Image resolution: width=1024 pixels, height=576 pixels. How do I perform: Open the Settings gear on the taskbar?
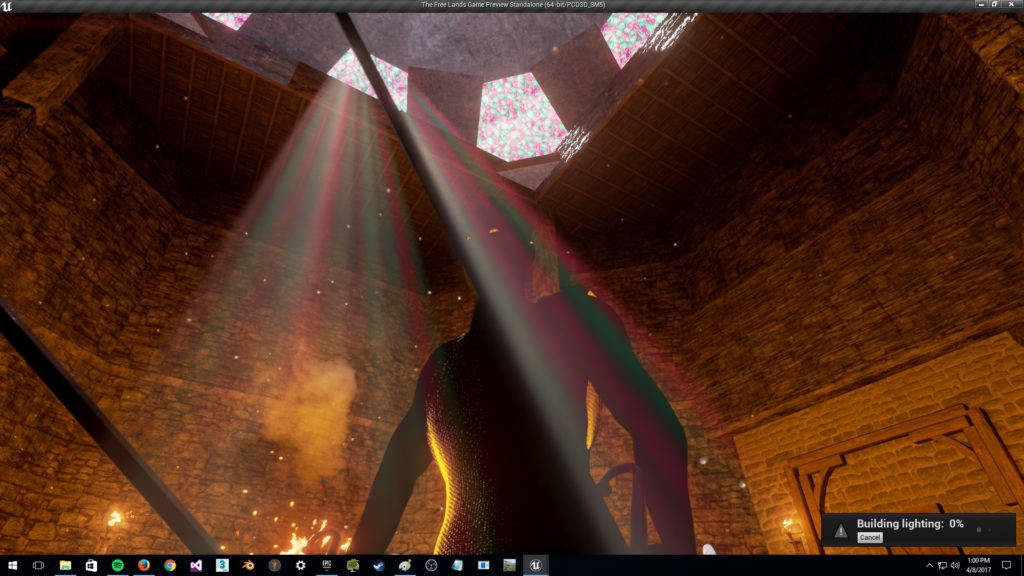(300, 566)
